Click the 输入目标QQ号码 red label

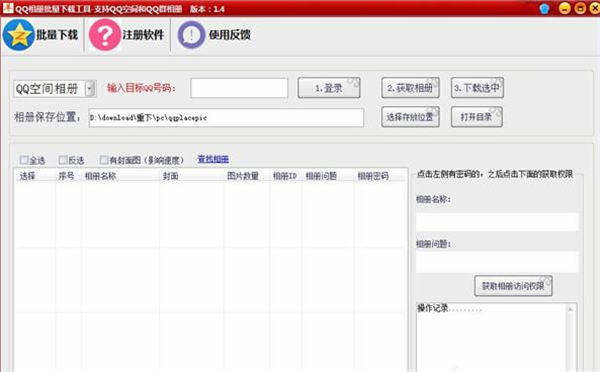pos(141,88)
